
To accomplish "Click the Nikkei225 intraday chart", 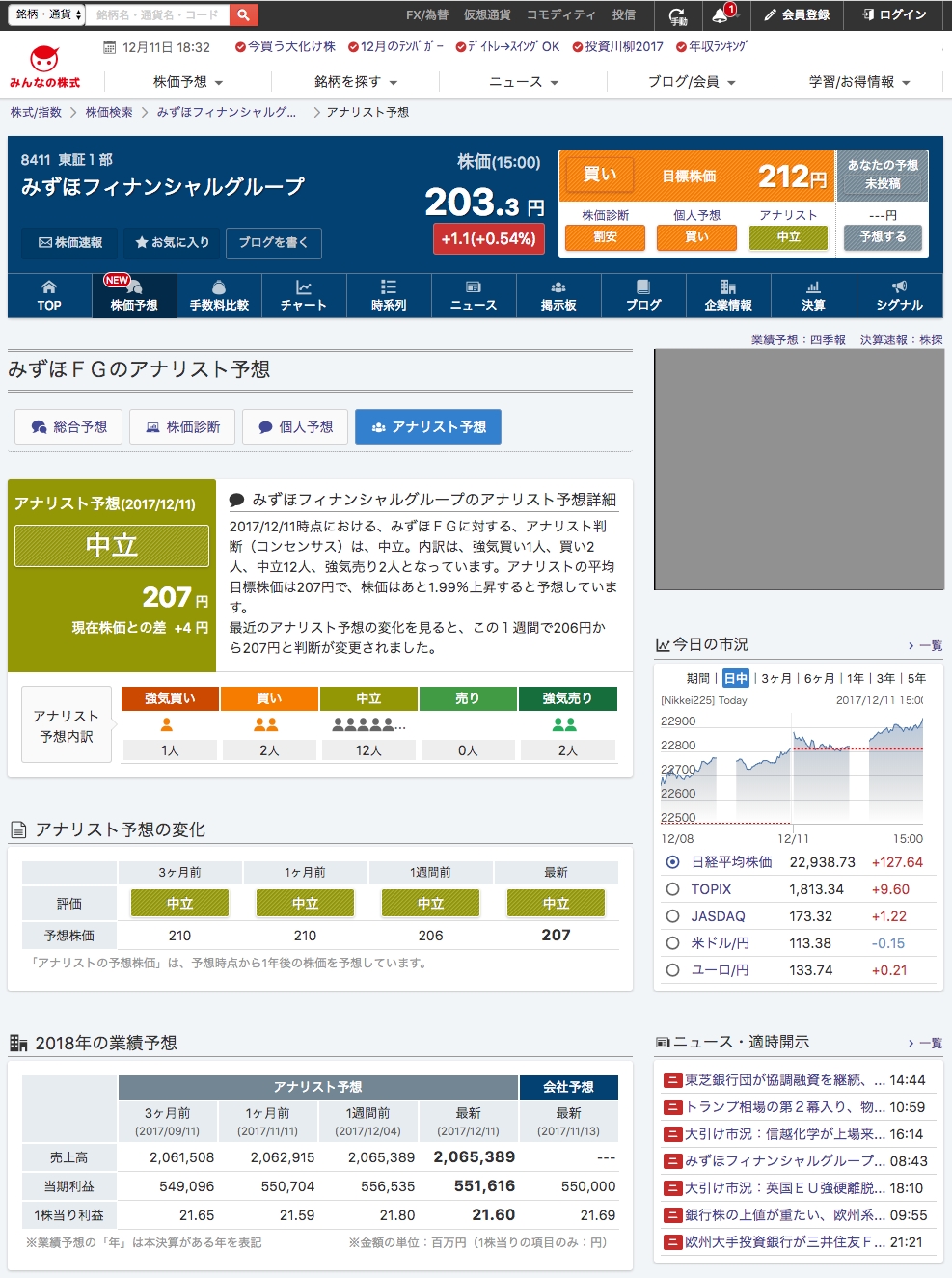I will click(791, 772).
